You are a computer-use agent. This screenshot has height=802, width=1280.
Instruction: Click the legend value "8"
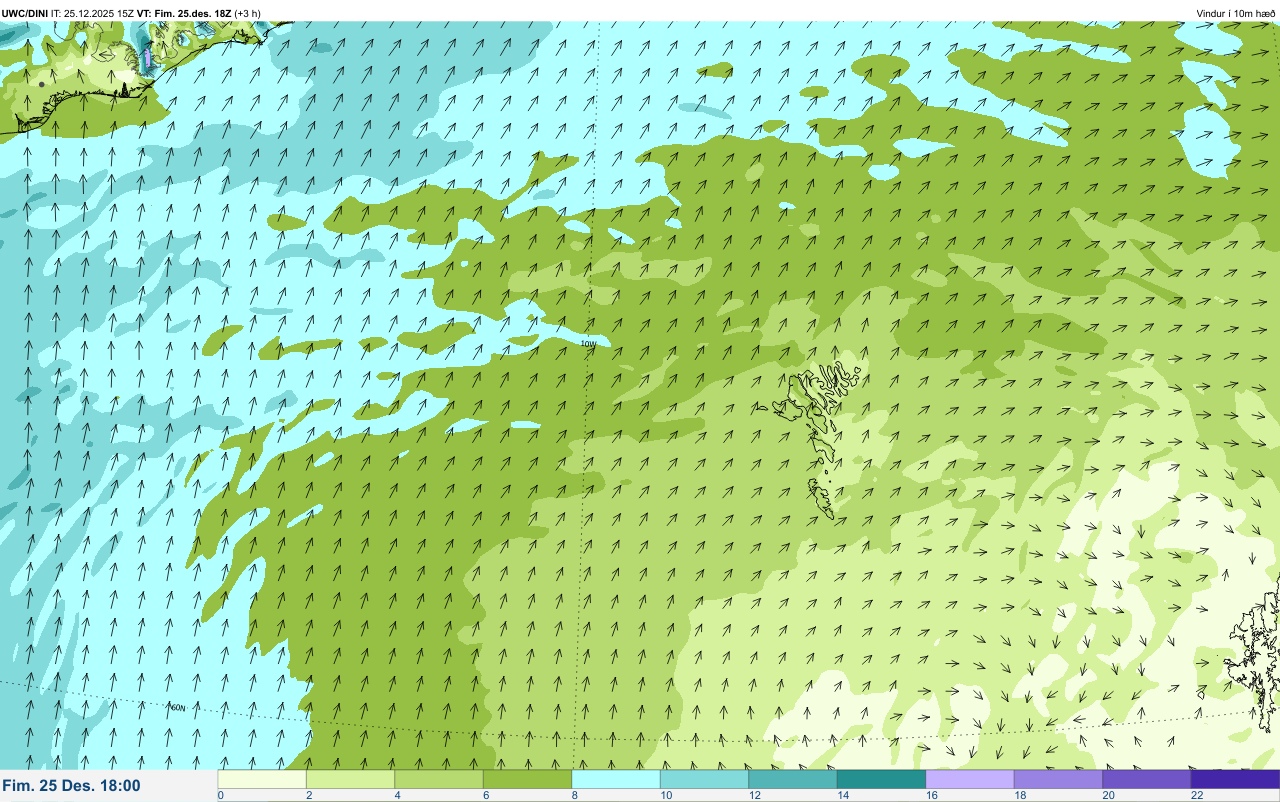pyautogui.click(x=574, y=795)
